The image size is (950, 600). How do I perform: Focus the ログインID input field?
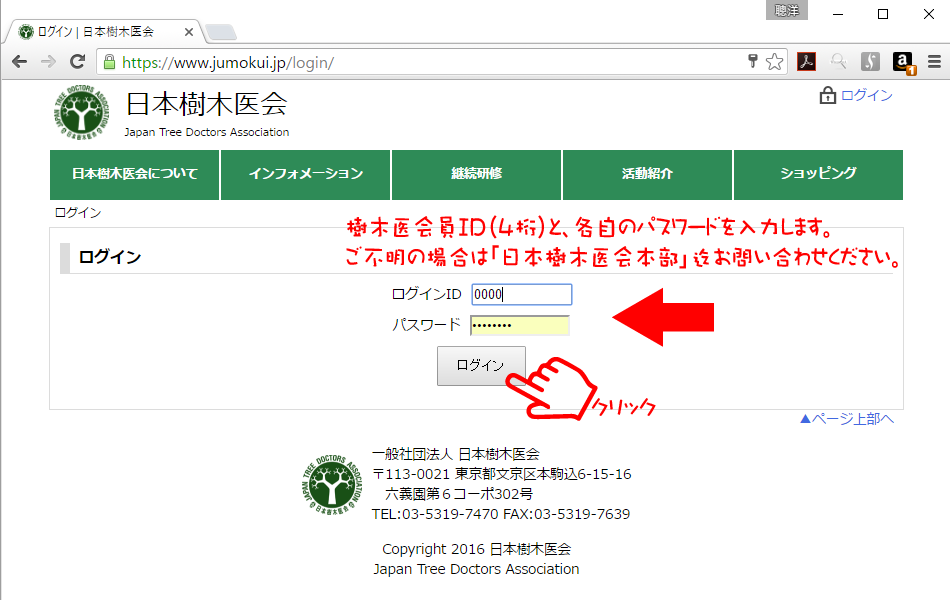click(x=522, y=295)
